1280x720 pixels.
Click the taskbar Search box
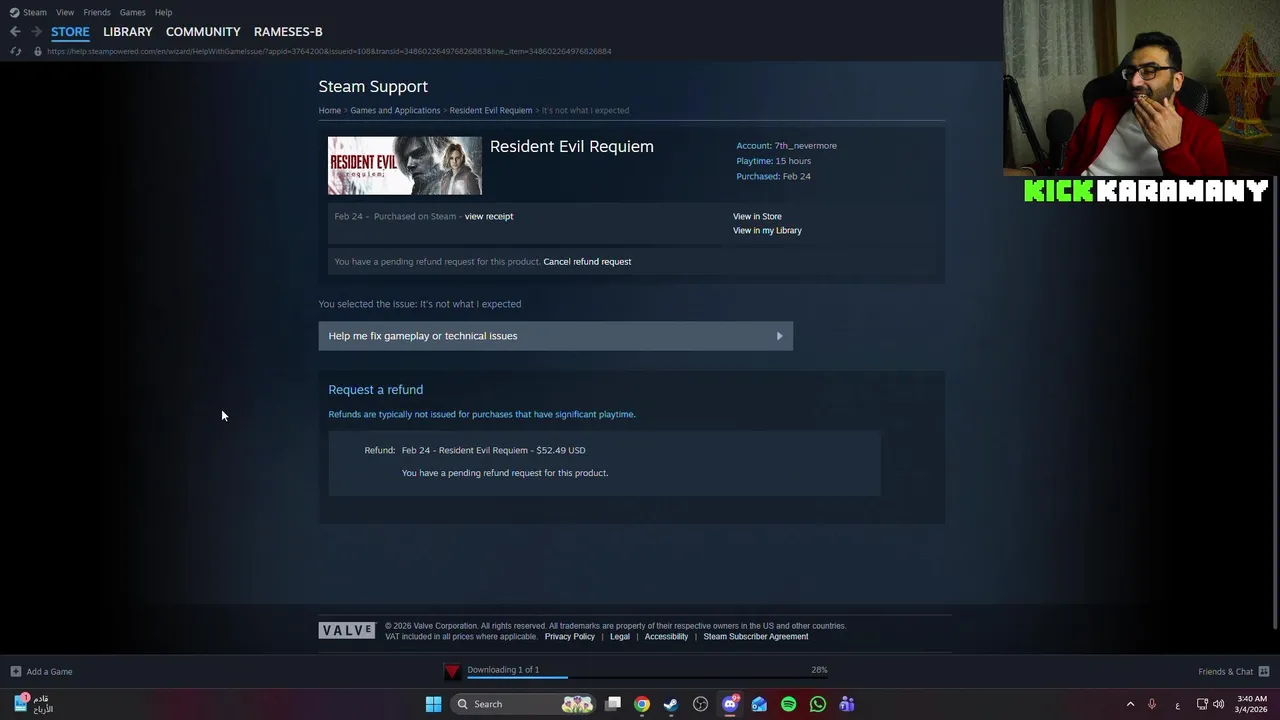pos(523,704)
